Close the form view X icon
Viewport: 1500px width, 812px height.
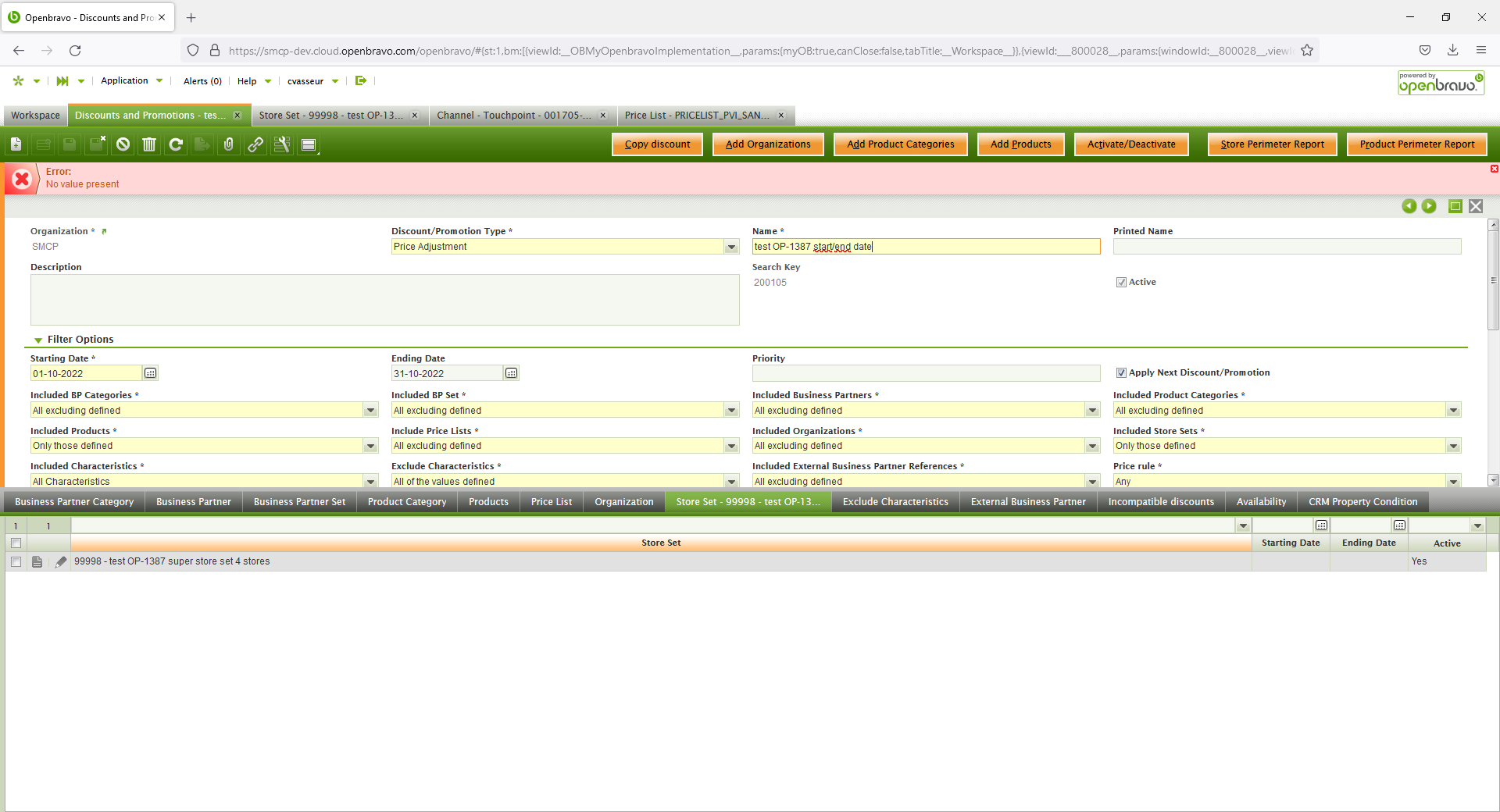click(x=1476, y=206)
